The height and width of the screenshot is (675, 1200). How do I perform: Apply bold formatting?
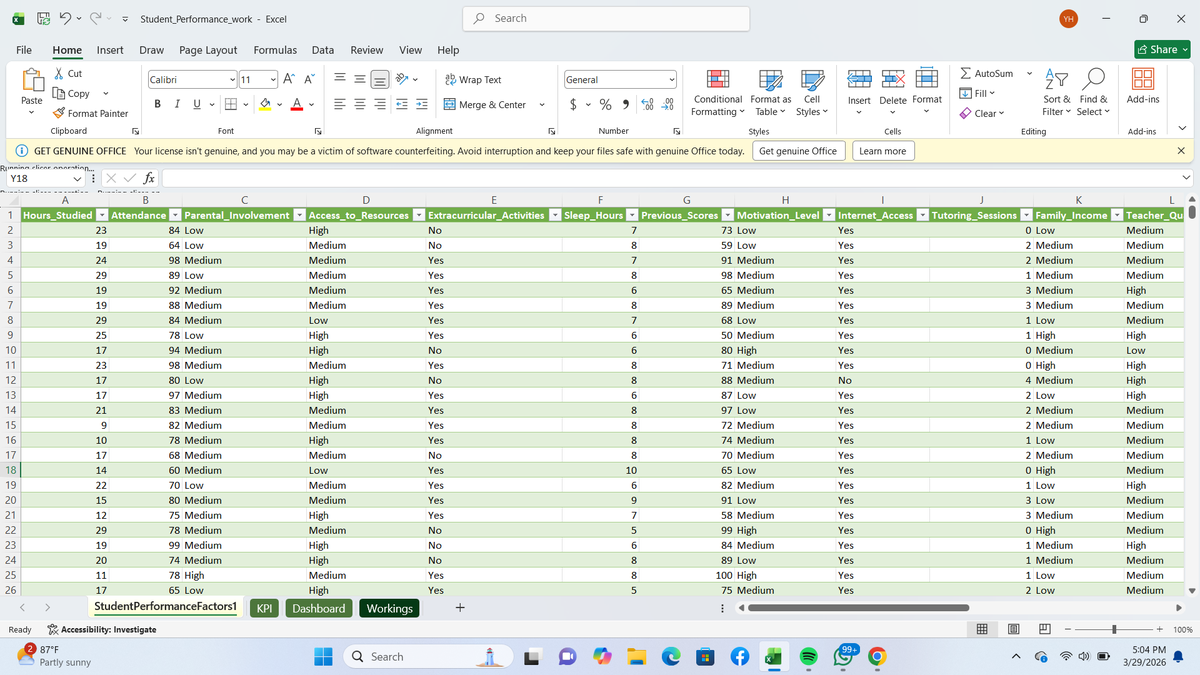tap(157, 103)
